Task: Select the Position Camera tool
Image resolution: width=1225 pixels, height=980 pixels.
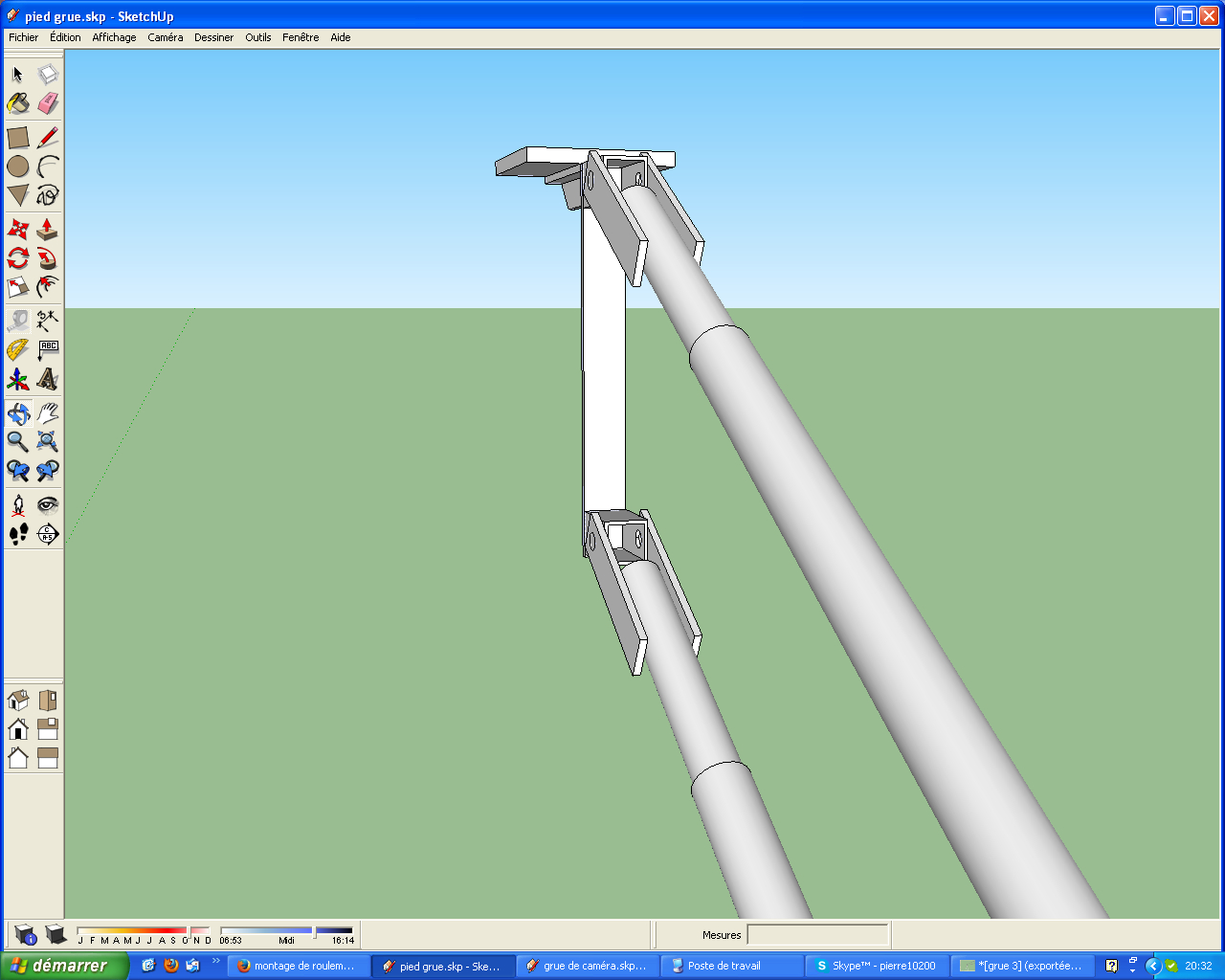Action: 18,505
